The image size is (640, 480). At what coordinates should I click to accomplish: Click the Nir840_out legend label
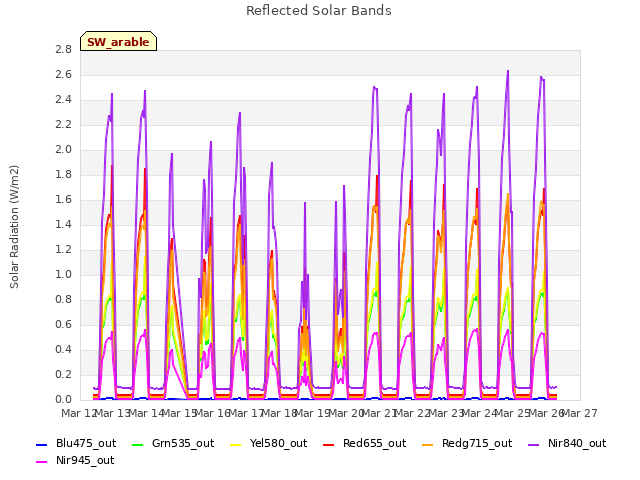(577, 443)
